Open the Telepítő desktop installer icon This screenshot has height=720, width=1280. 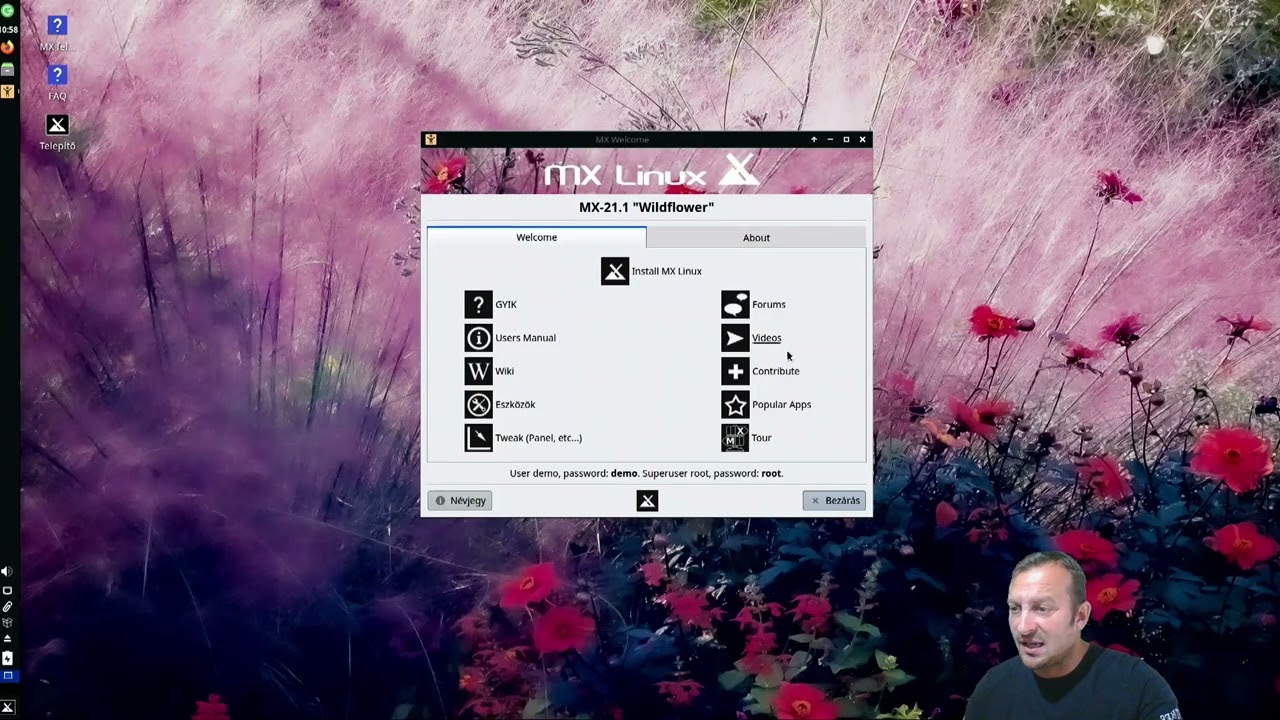click(x=57, y=132)
